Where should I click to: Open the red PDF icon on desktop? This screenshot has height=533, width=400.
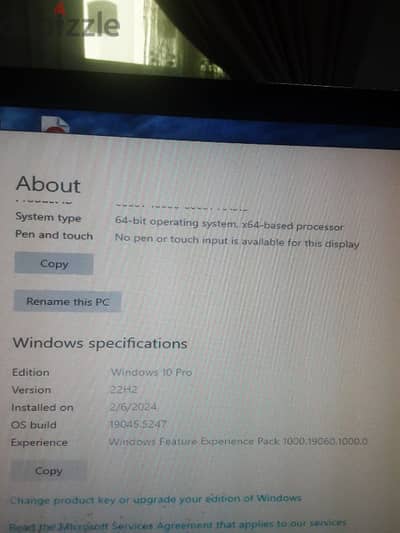point(55,124)
